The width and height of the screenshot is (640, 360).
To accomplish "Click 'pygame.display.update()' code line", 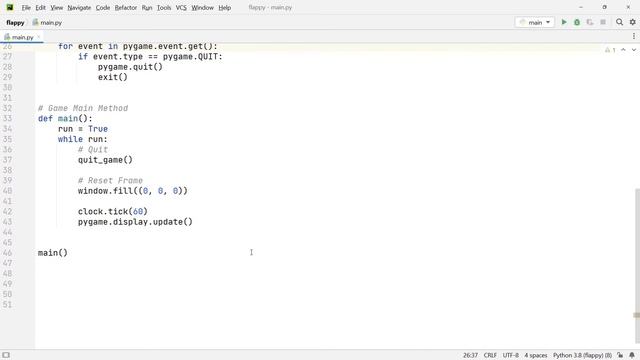I will [135, 222].
